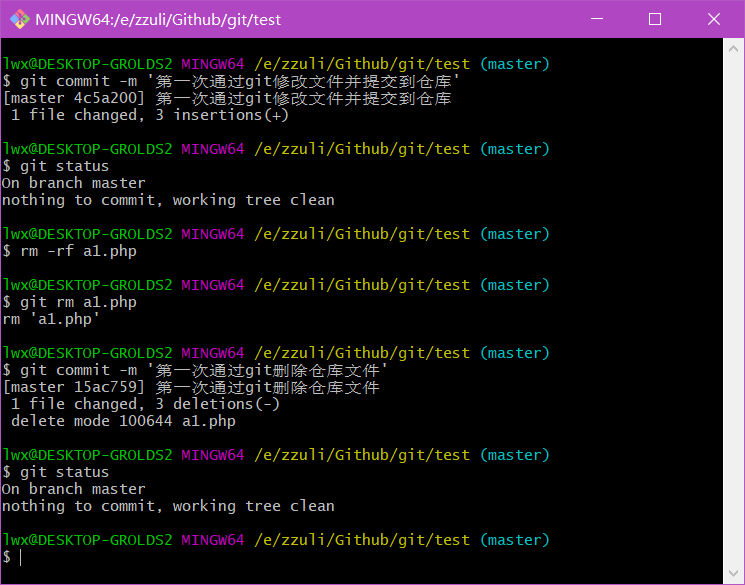
Task: Click the cursor at the last prompt line
Action: (20, 557)
